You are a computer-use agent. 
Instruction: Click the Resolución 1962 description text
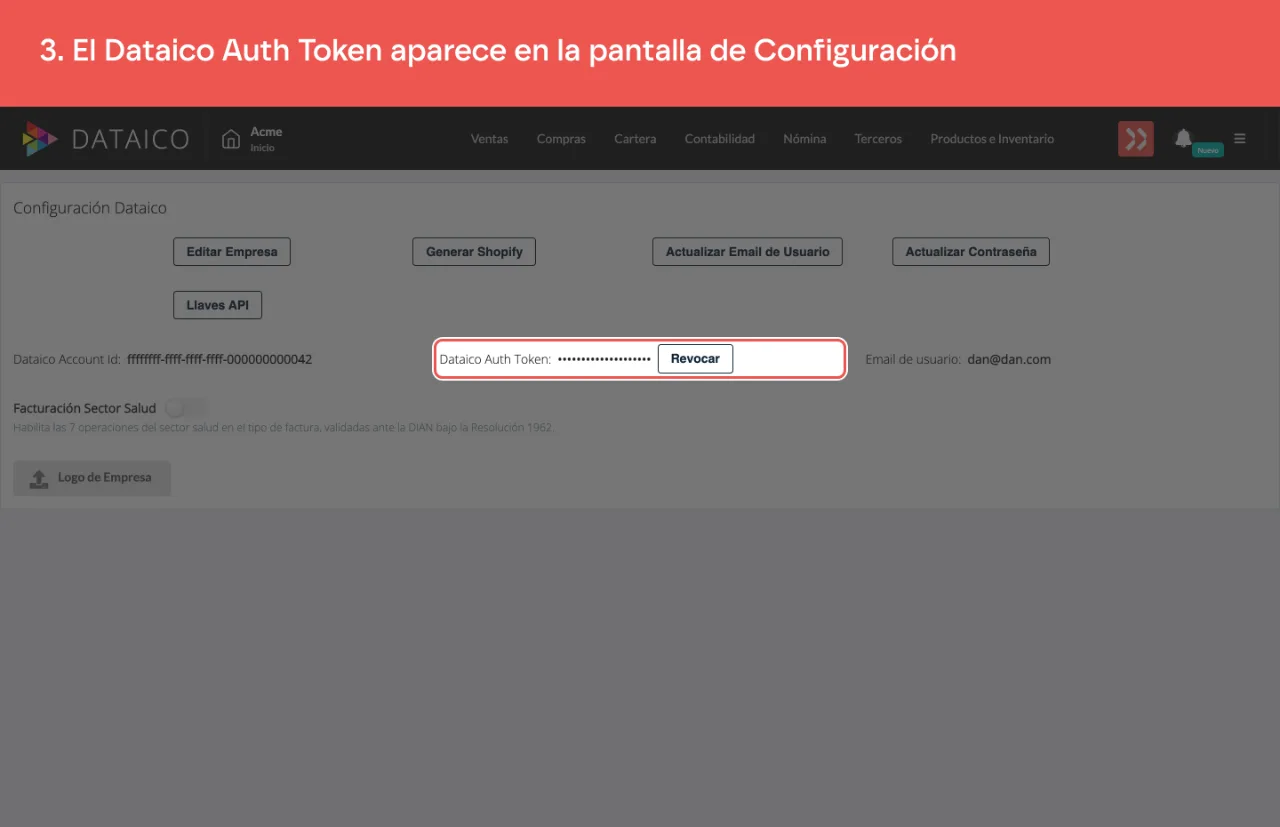tap(283, 427)
